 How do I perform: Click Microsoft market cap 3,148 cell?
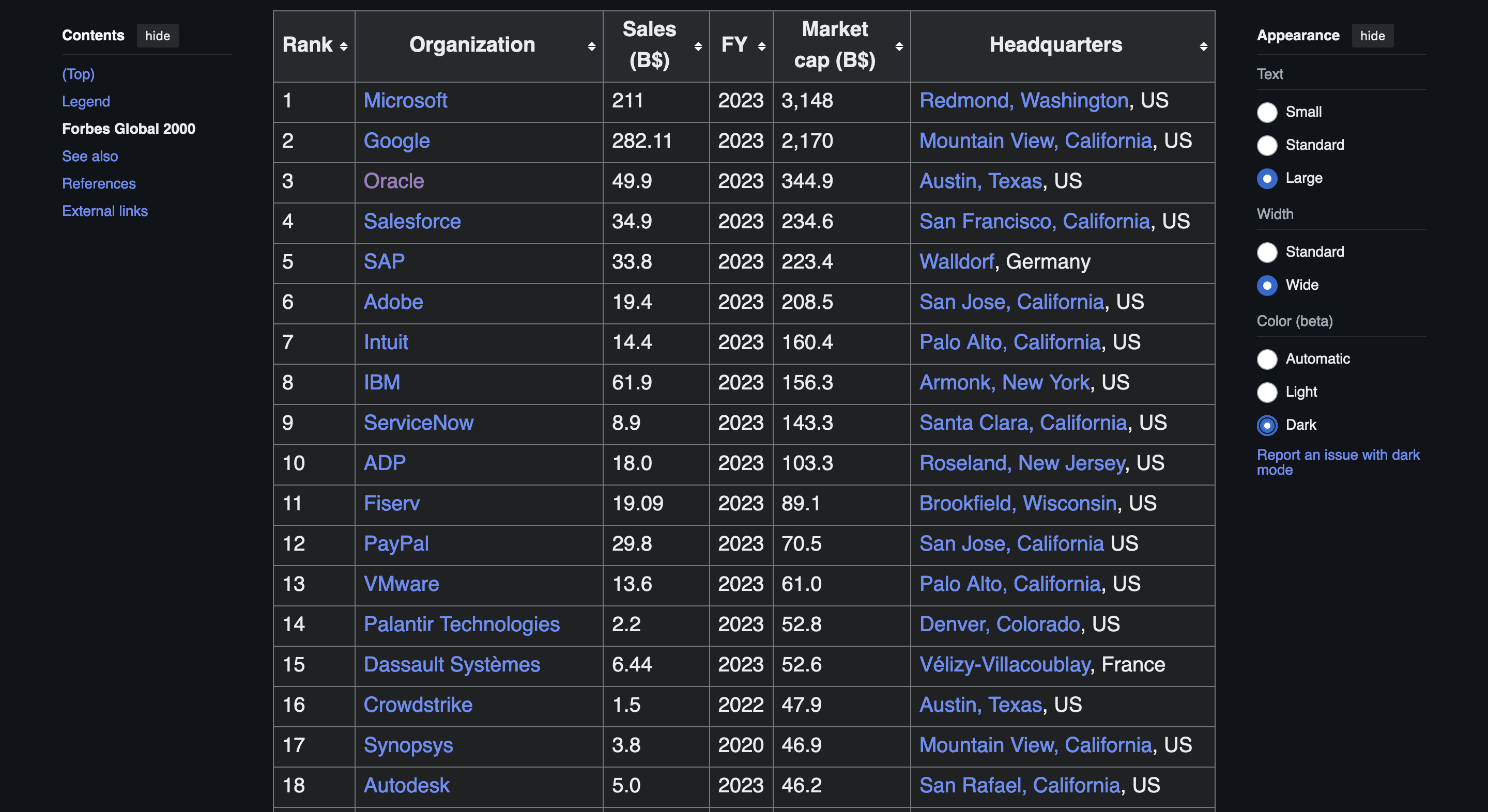(841, 101)
